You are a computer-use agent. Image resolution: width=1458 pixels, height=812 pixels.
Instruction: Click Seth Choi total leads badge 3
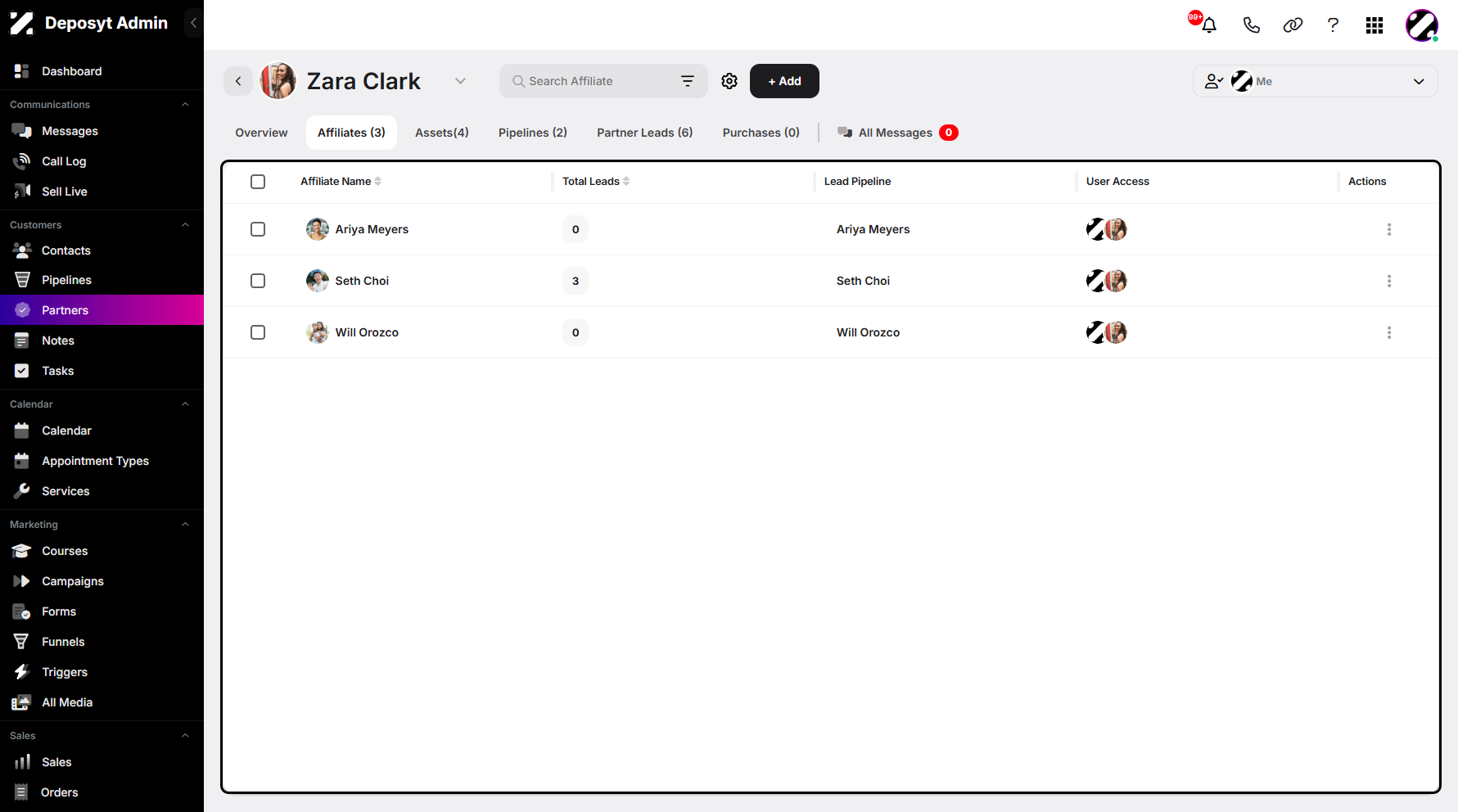tap(576, 281)
